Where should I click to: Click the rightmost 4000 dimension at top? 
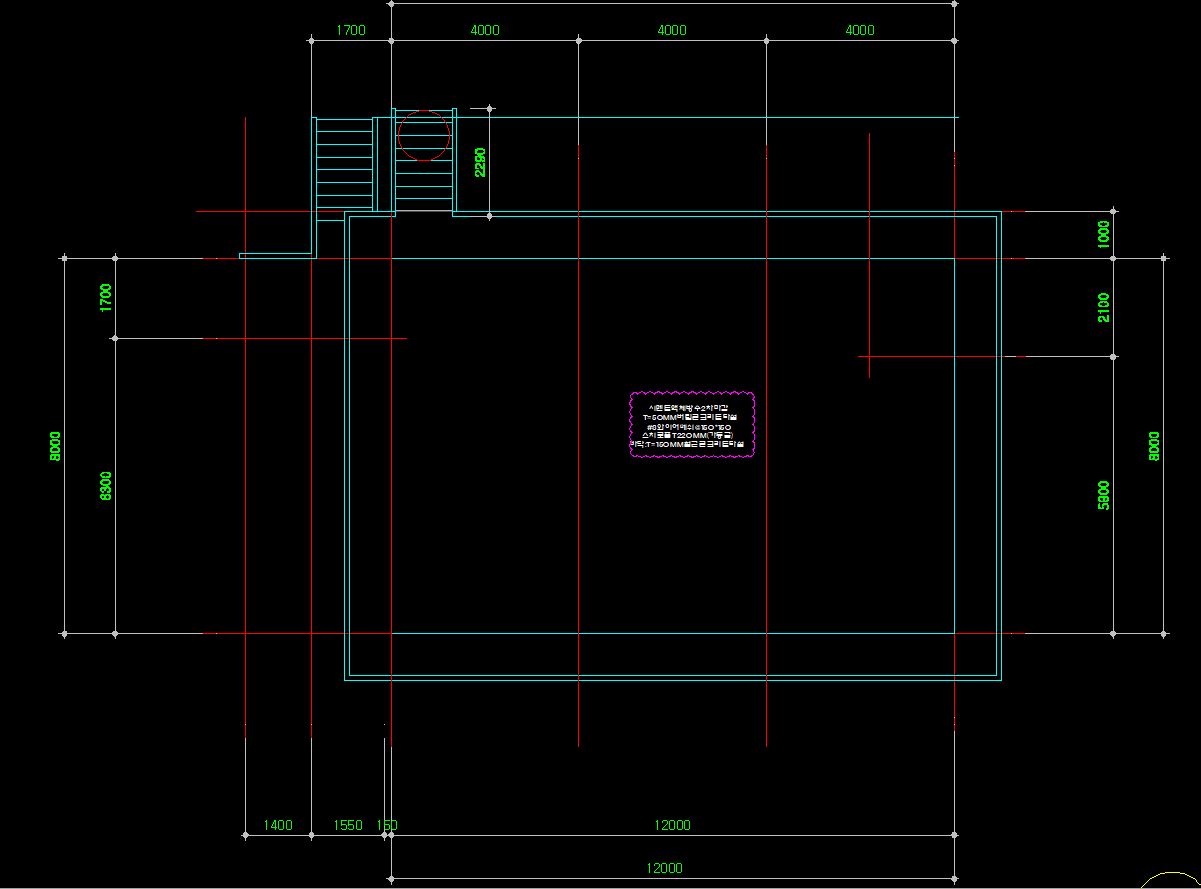[x=860, y=30]
